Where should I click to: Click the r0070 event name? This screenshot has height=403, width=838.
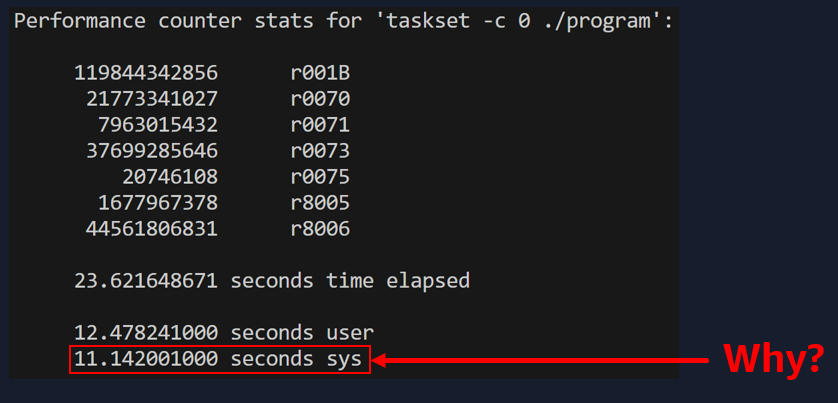click(320, 99)
